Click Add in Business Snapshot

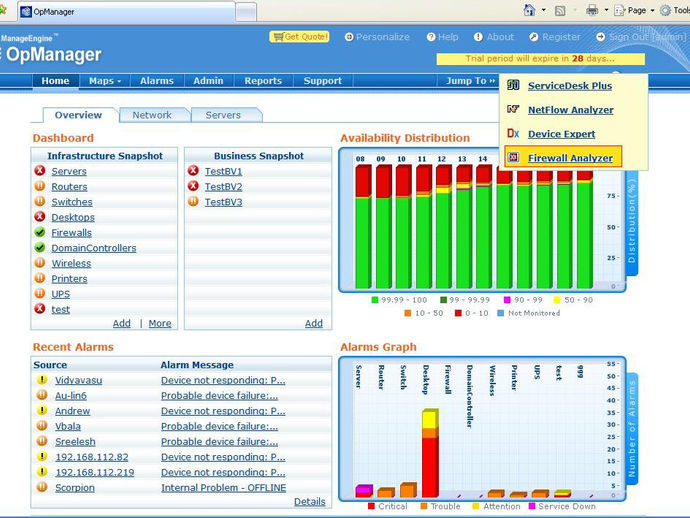[314, 323]
